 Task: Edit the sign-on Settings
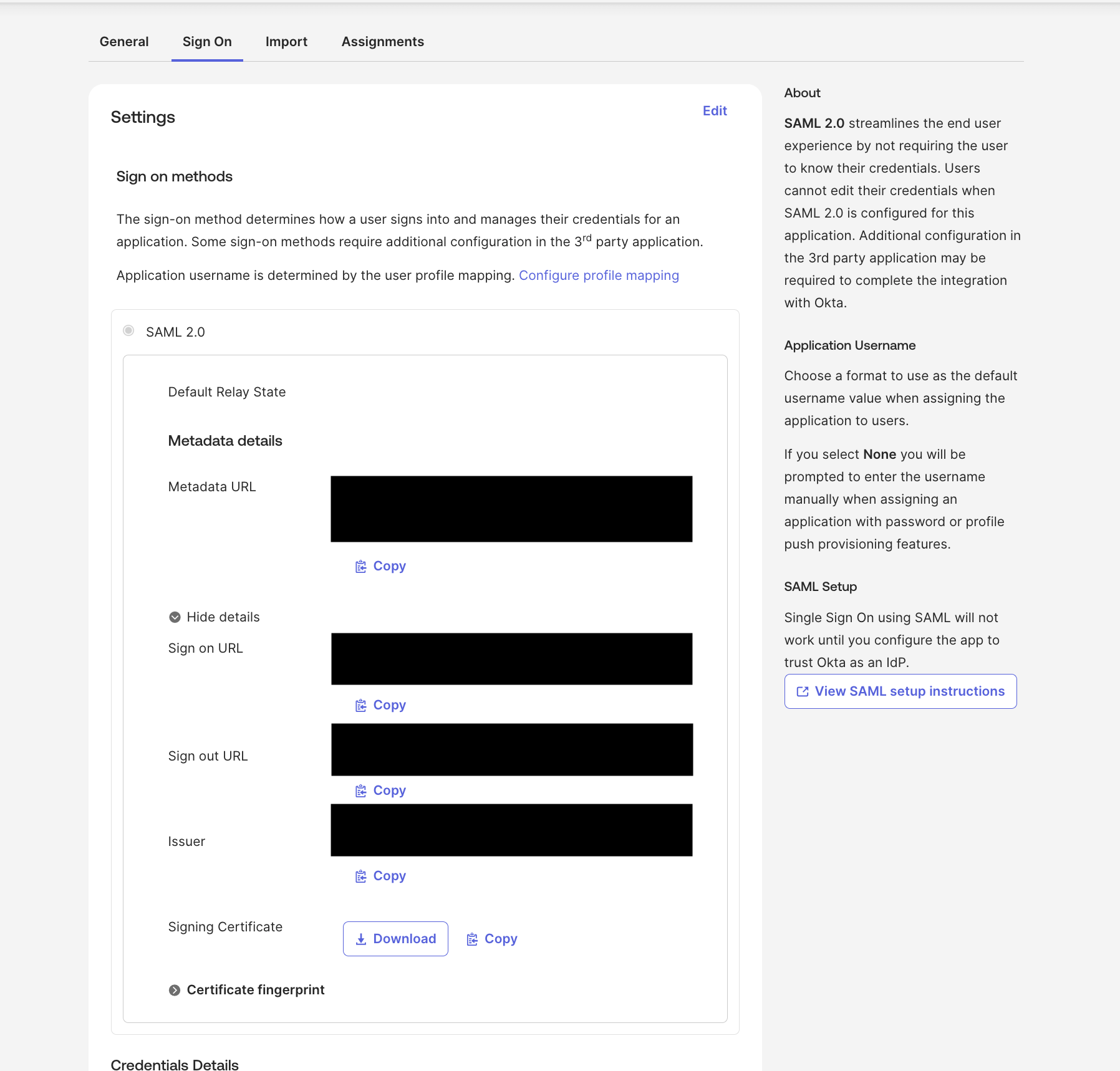point(715,110)
